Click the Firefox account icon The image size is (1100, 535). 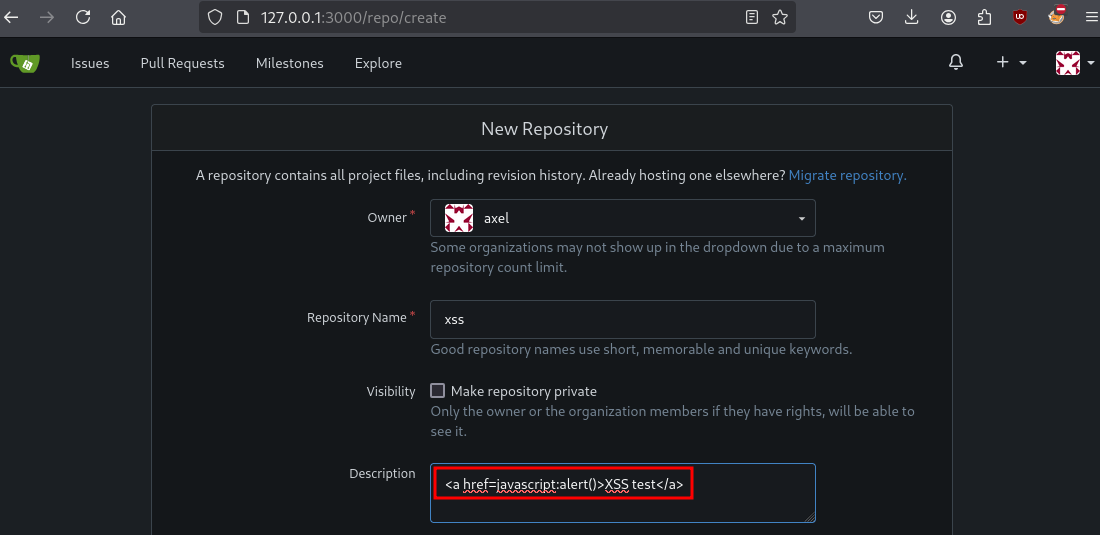(x=948, y=17)
